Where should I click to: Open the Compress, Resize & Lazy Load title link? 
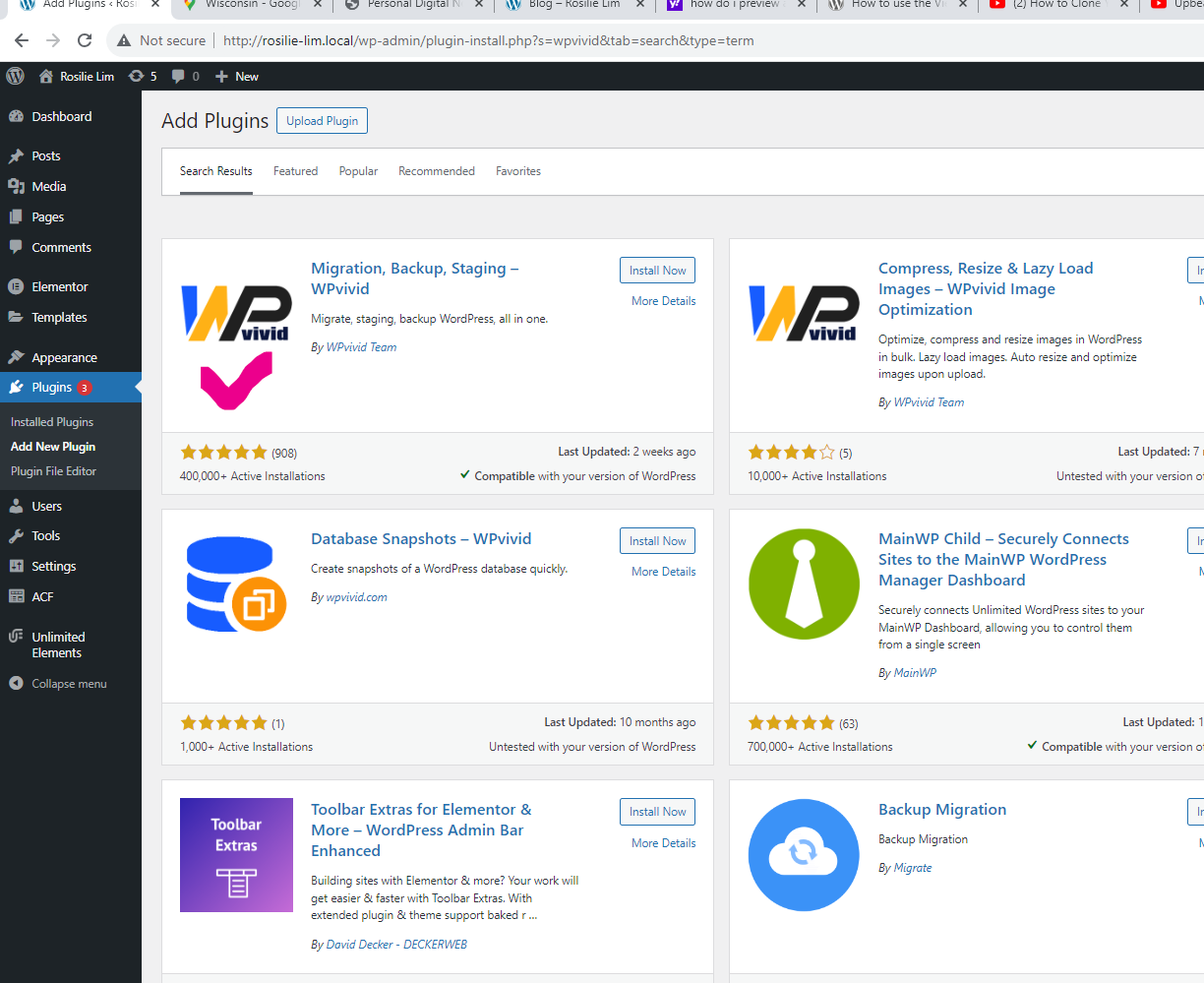coord(986,288)
